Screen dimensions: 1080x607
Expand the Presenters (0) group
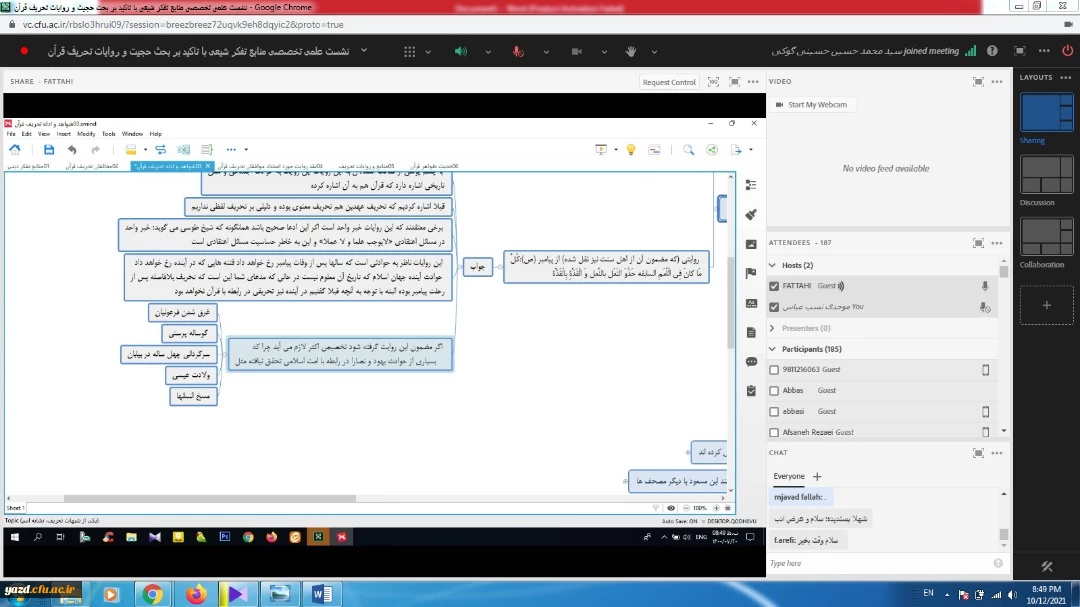tap(772, 328)
